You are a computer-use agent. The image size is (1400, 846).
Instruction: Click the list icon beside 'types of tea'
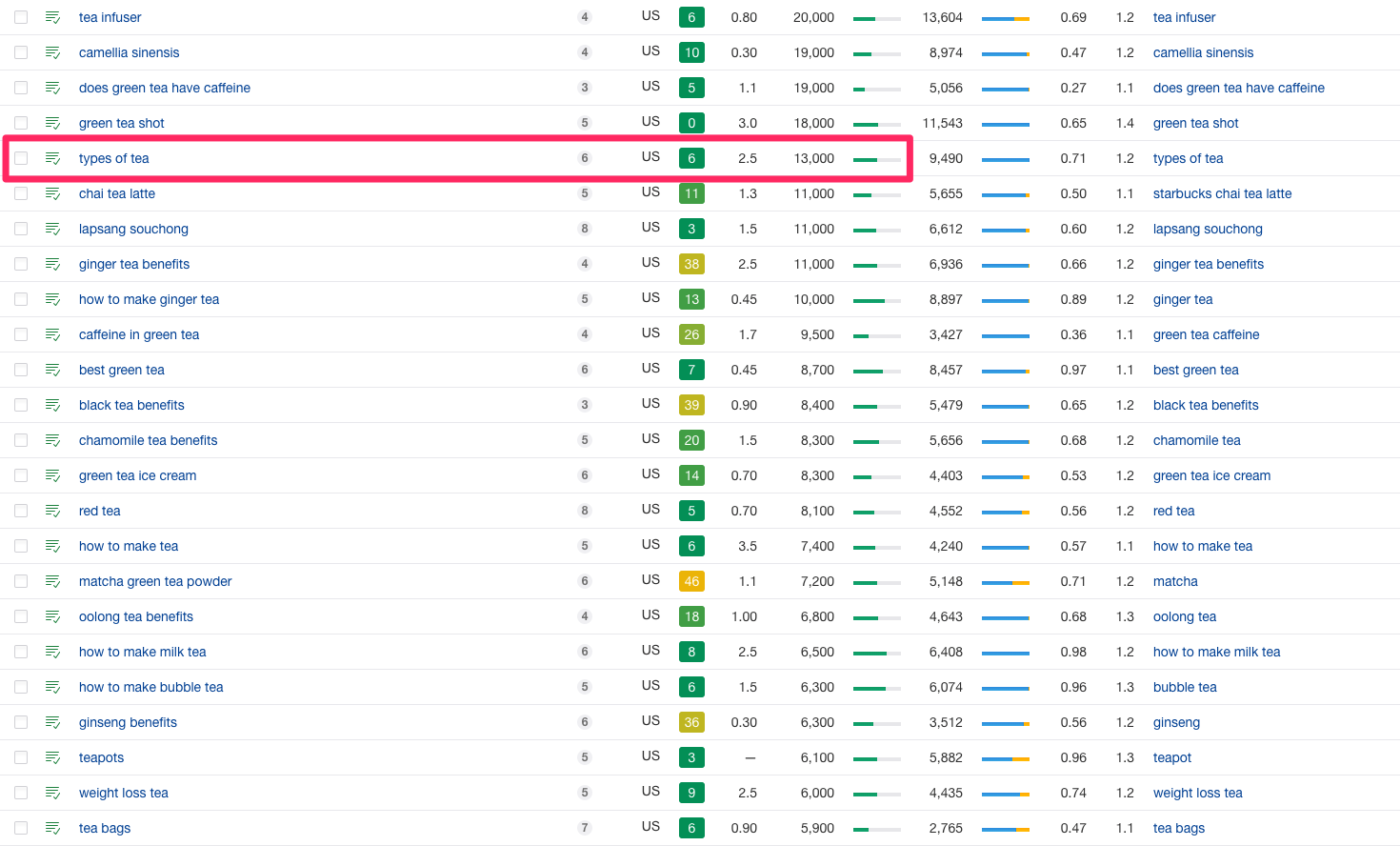53,158
